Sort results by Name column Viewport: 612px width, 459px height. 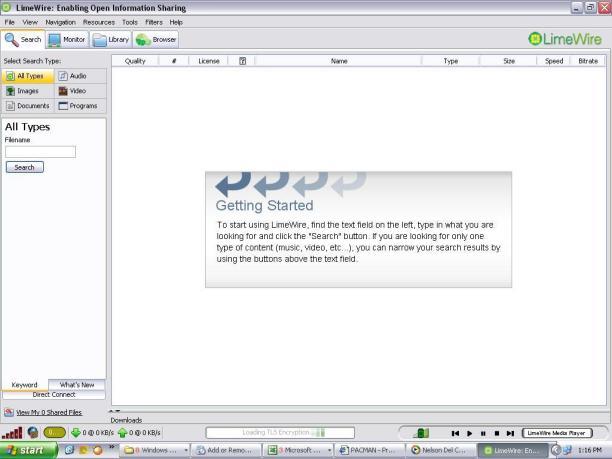pos(339,61)
